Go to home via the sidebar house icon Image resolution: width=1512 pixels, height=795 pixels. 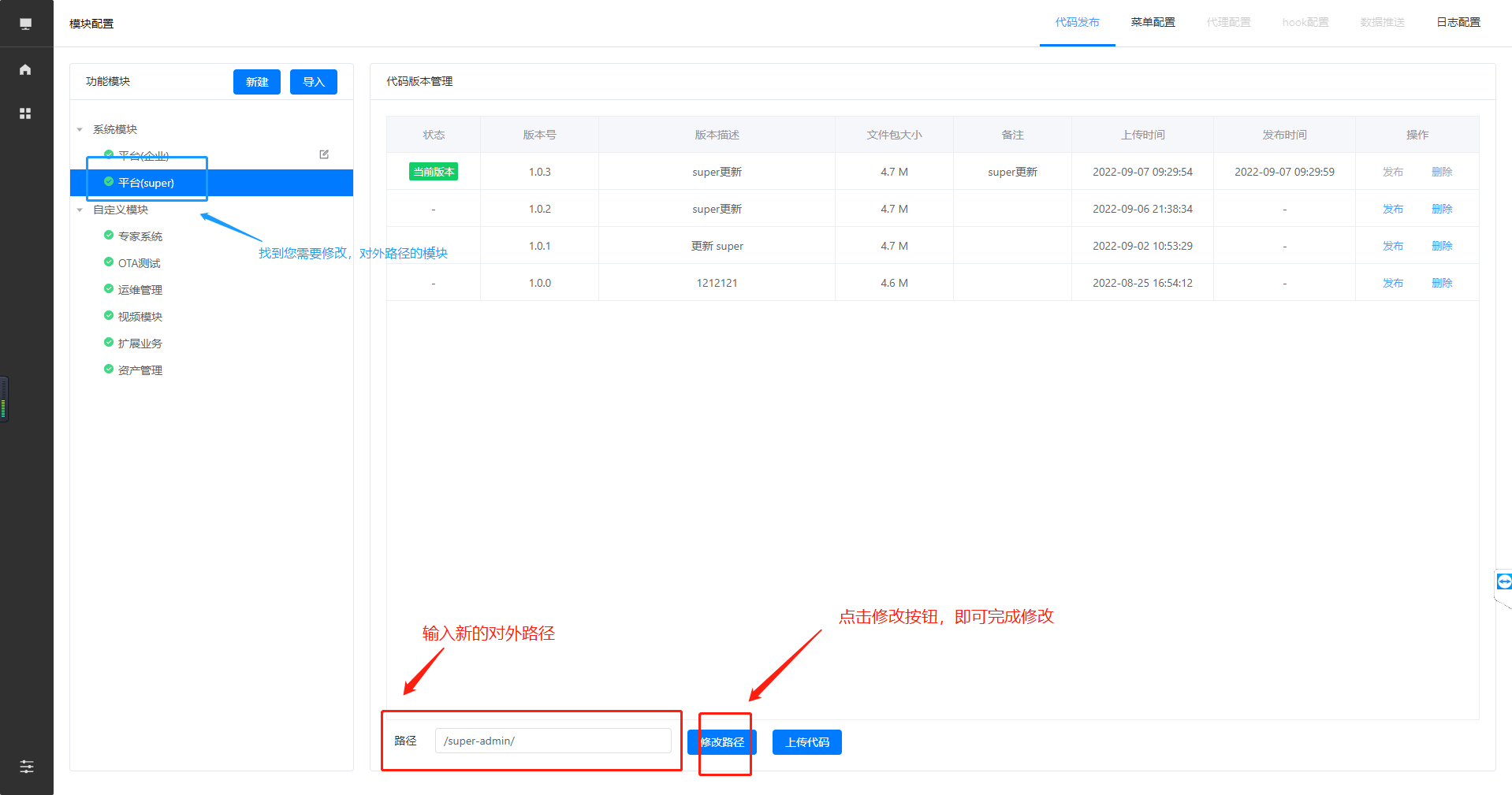point(25,69)
